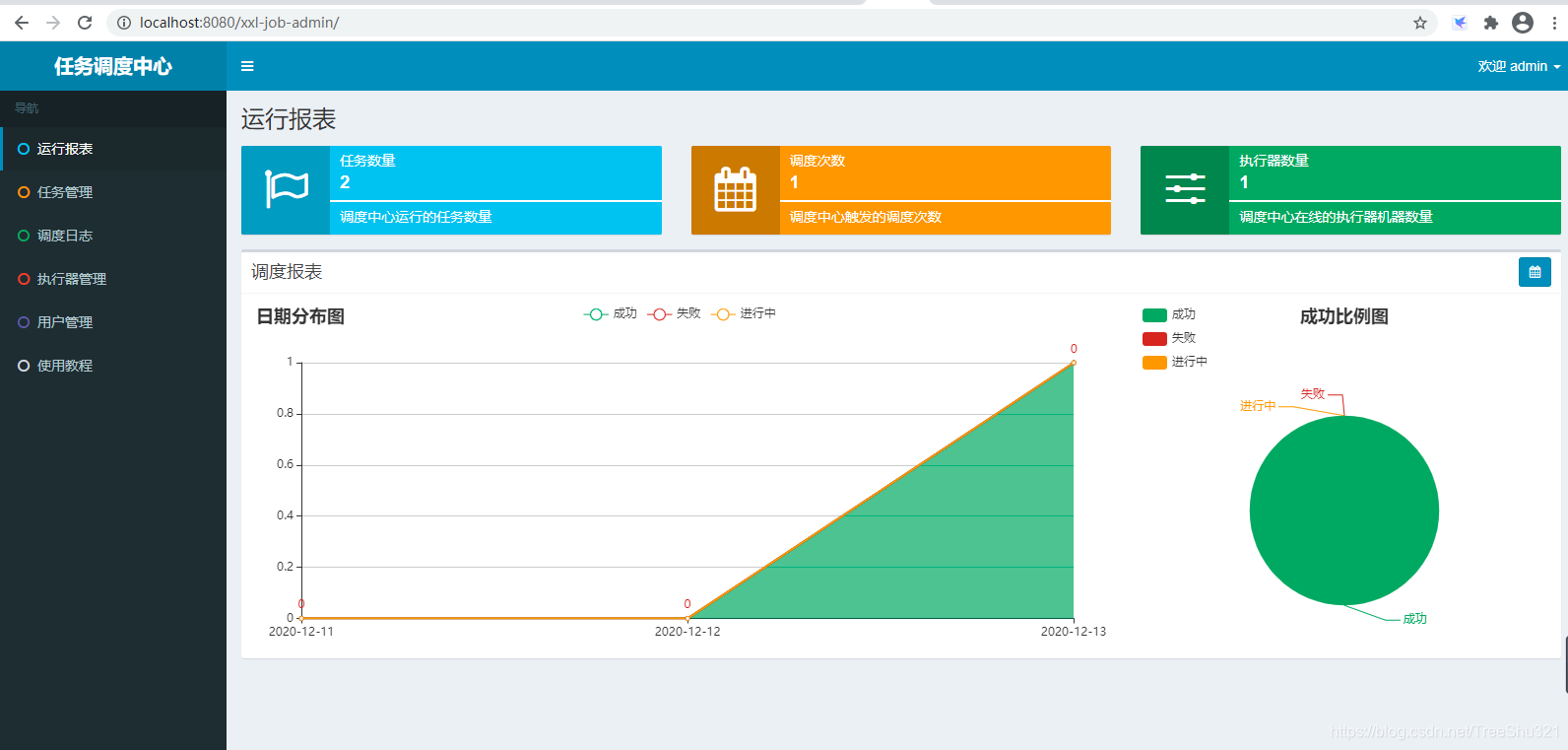This screenshot has height=750, width=1568.
Task: Click the 任务数量 card title
Action: pos(367,161)
